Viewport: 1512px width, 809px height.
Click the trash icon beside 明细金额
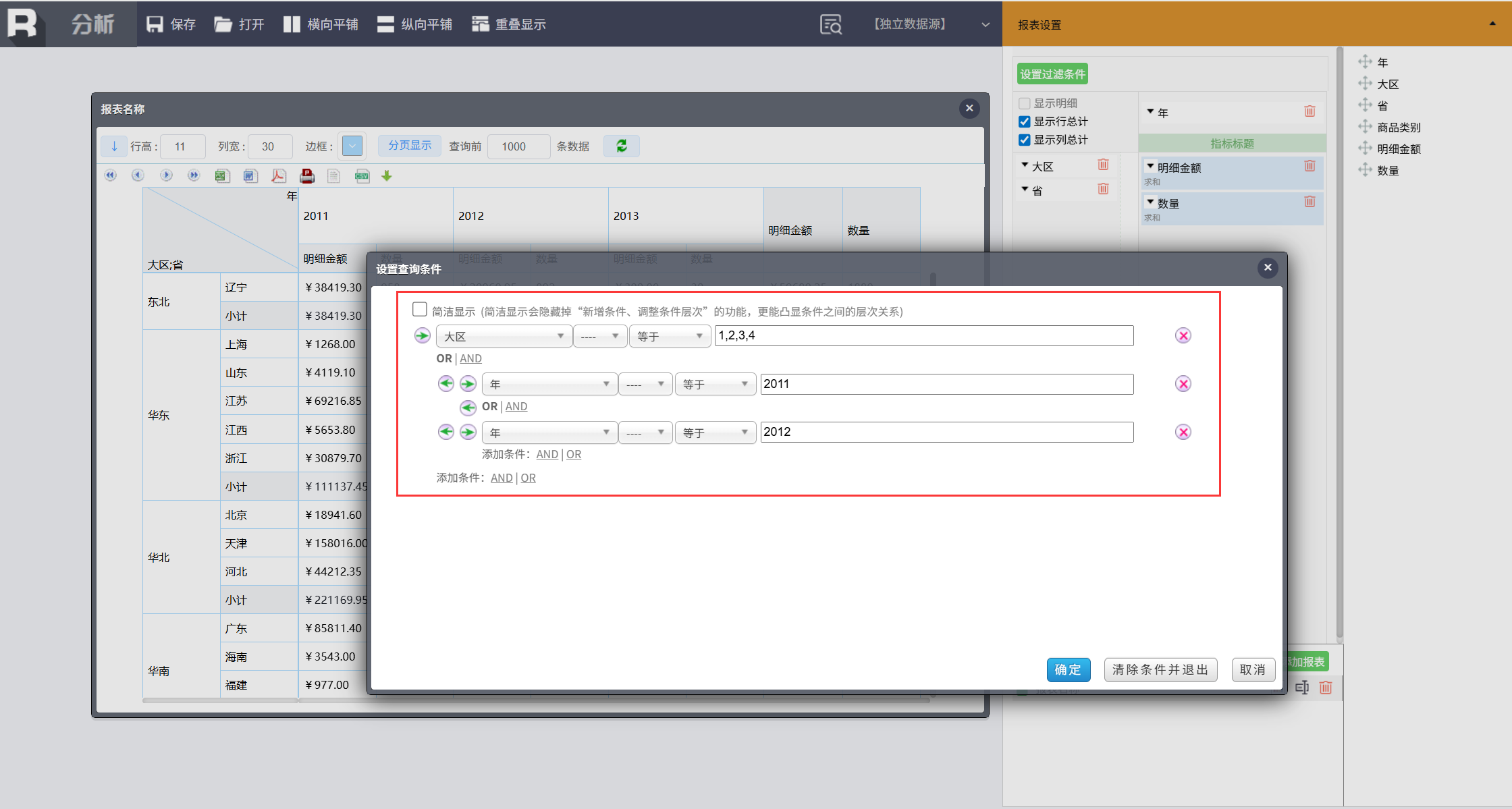[x=1309, y=166]
